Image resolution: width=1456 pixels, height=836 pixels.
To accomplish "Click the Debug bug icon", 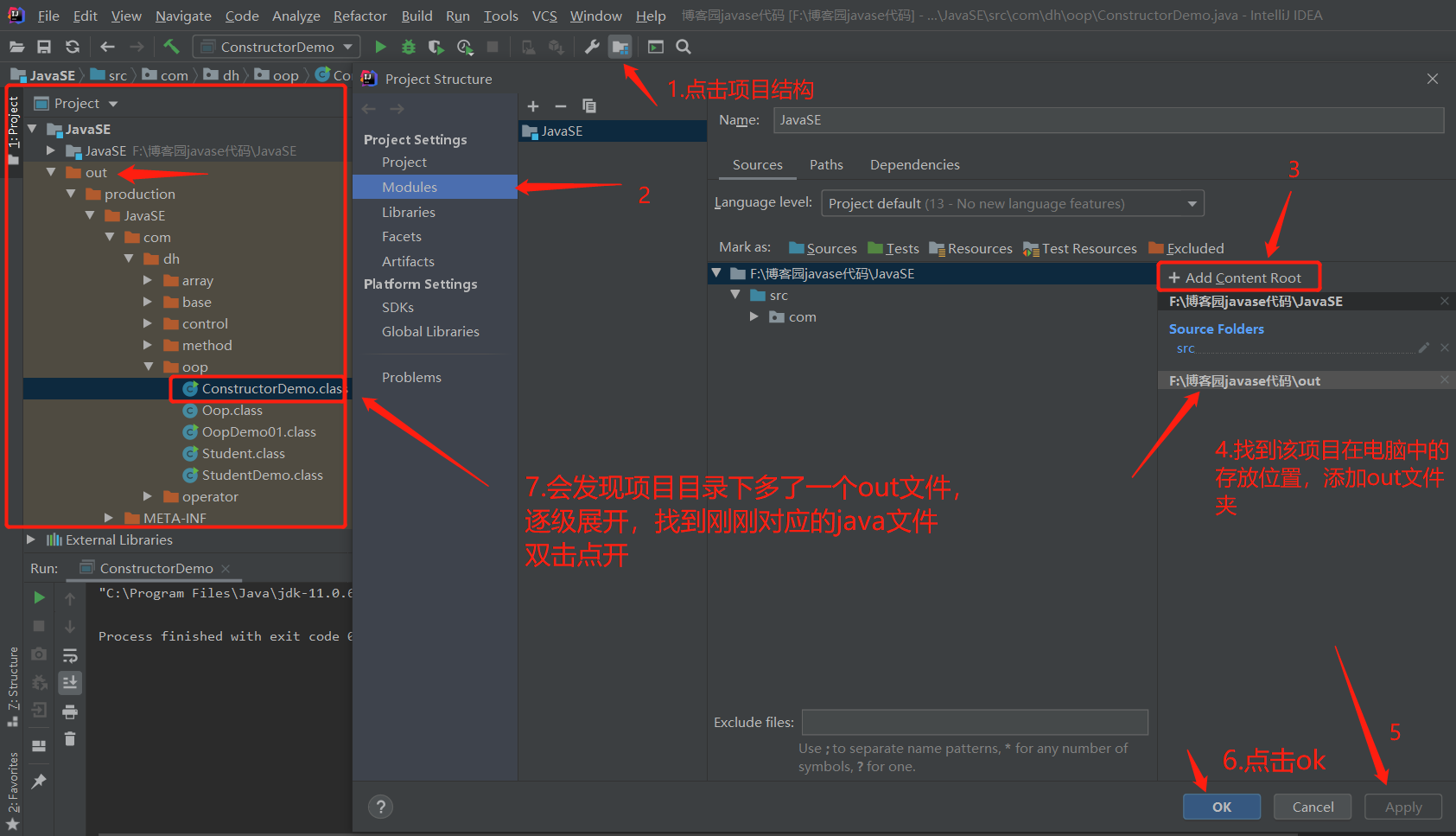I will tap(409, 47).
